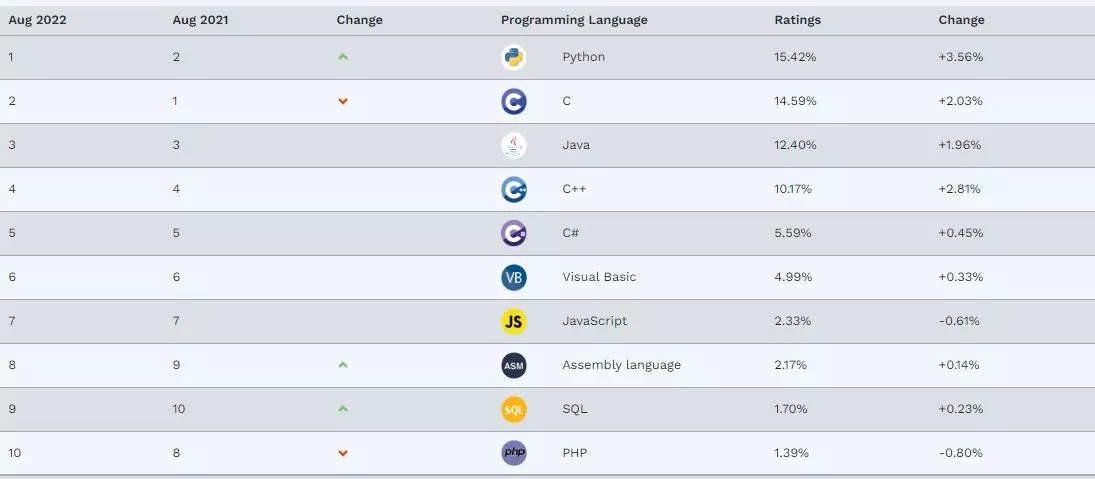This screenshot has width=1095, height=479.
Task: Click the yellow JavaScript JS icon
Action: click(x=513, y=321)
